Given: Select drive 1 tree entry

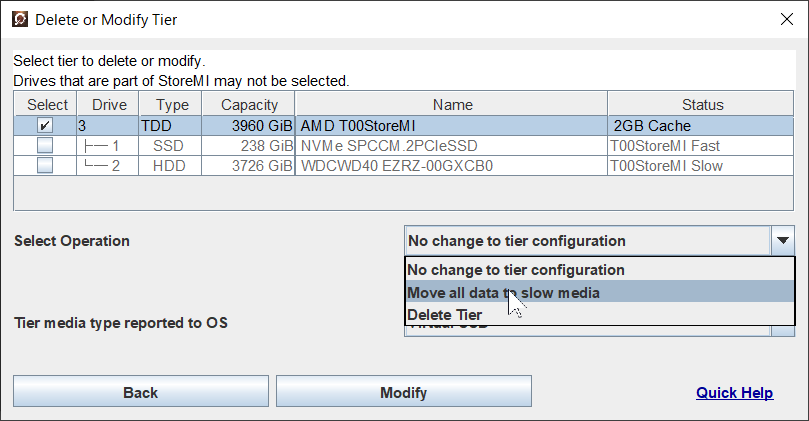Looking at the screenshot, I should [108, 145].
